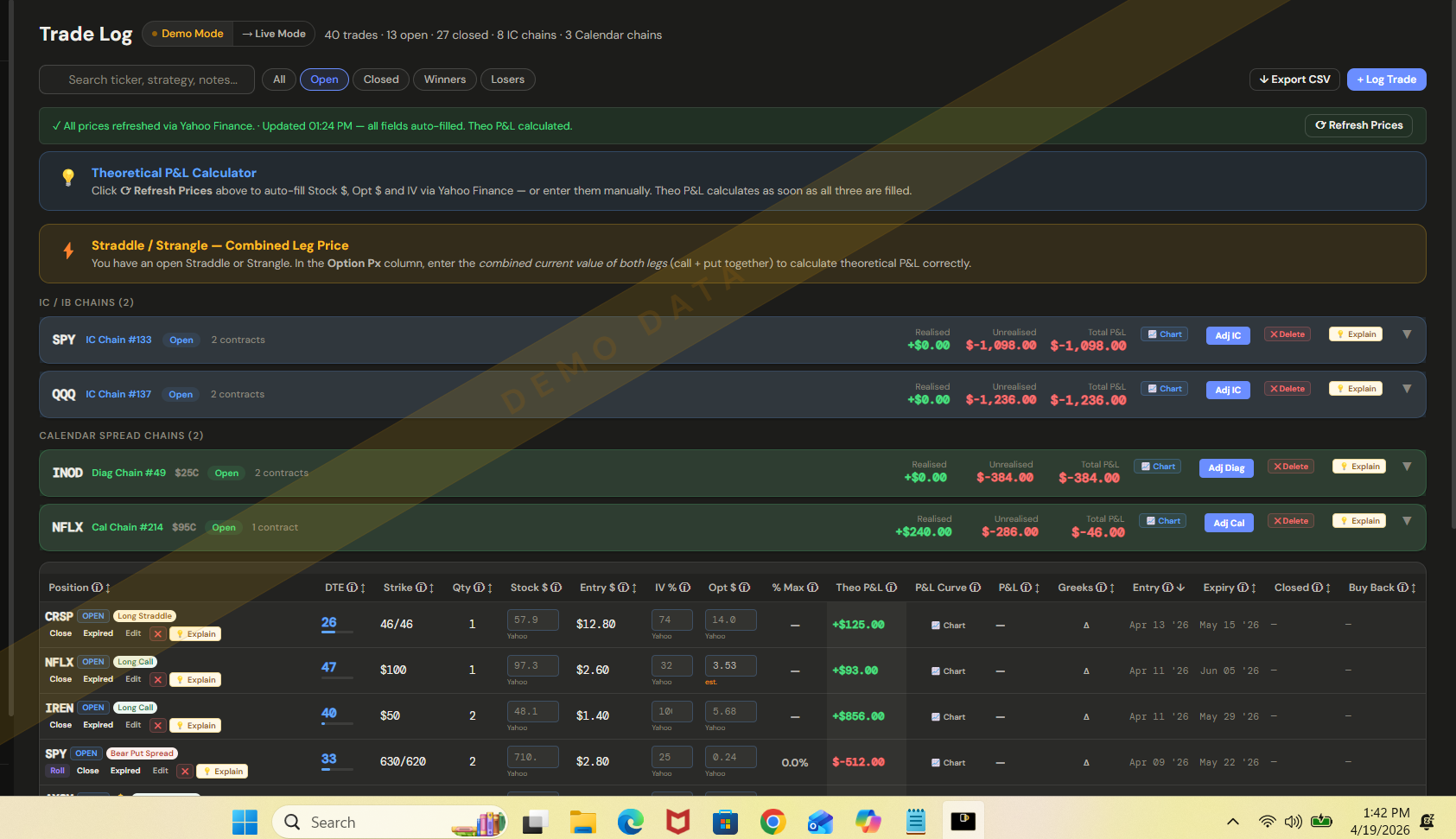
Task: Click red X delete on CRSP row
Action: 157,634
